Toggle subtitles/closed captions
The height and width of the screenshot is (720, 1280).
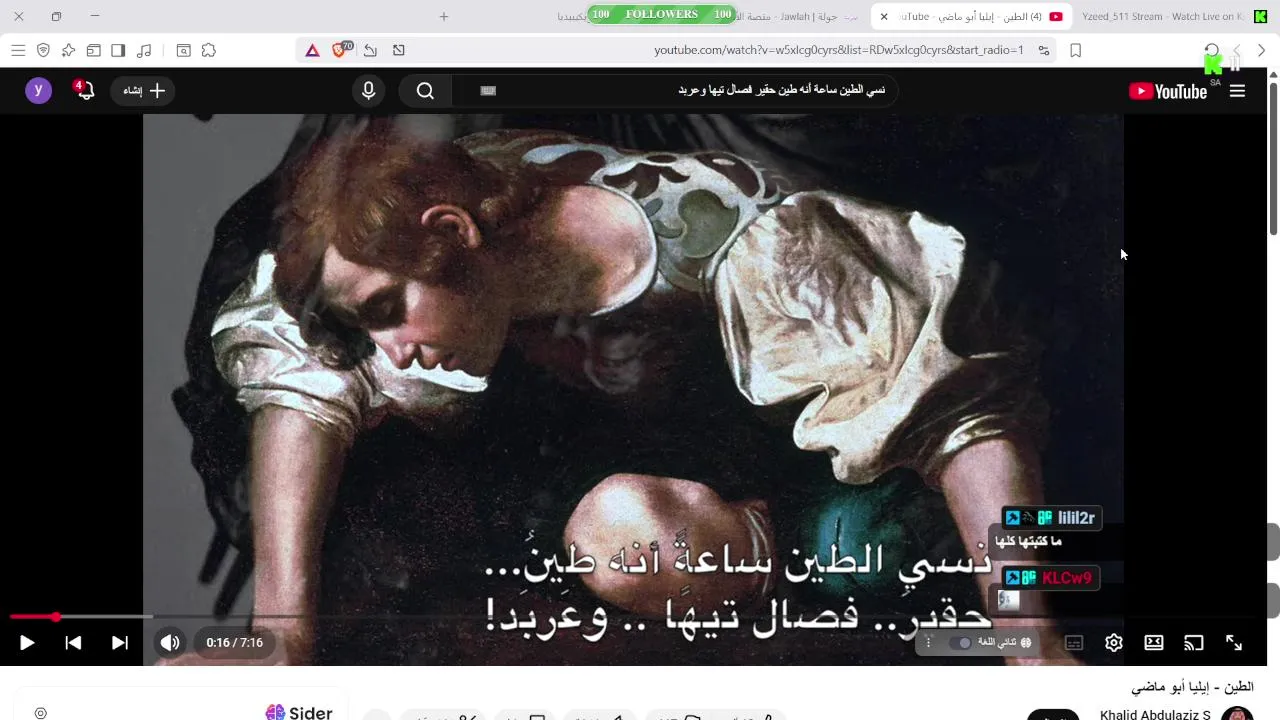[1074, 643]
